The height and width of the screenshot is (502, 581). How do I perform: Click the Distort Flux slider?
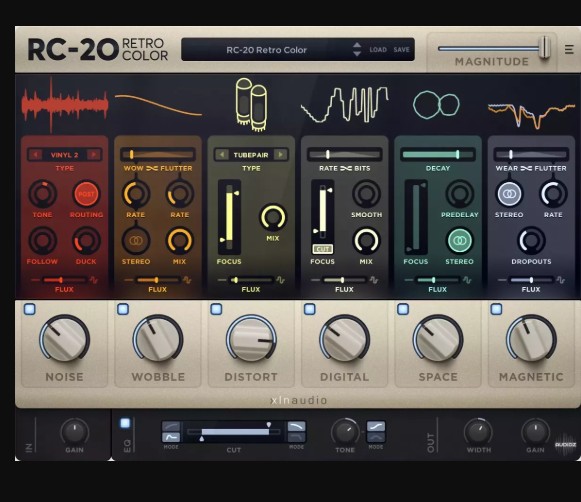(x=251, y=280)
